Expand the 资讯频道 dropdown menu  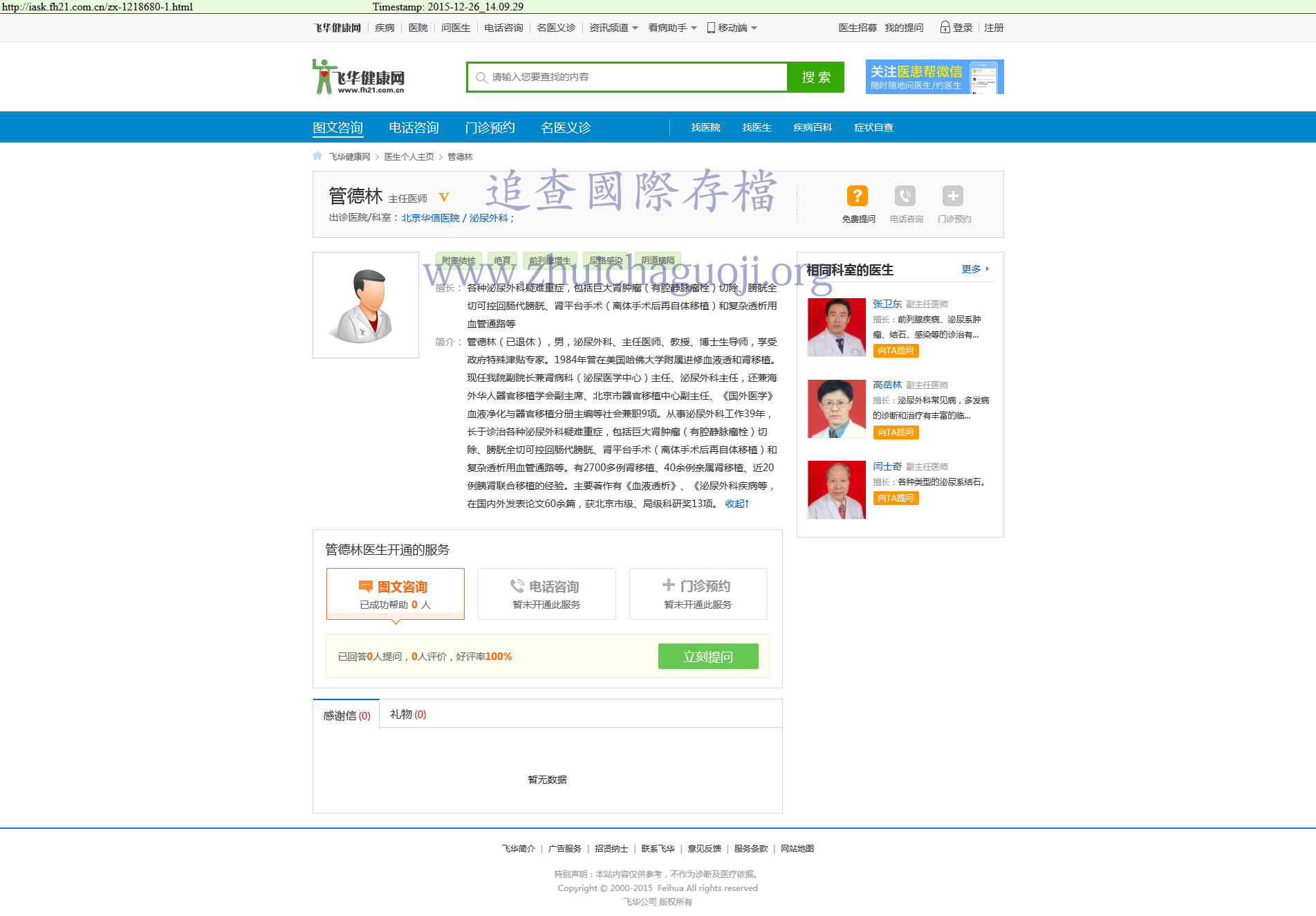coord(613,28)
